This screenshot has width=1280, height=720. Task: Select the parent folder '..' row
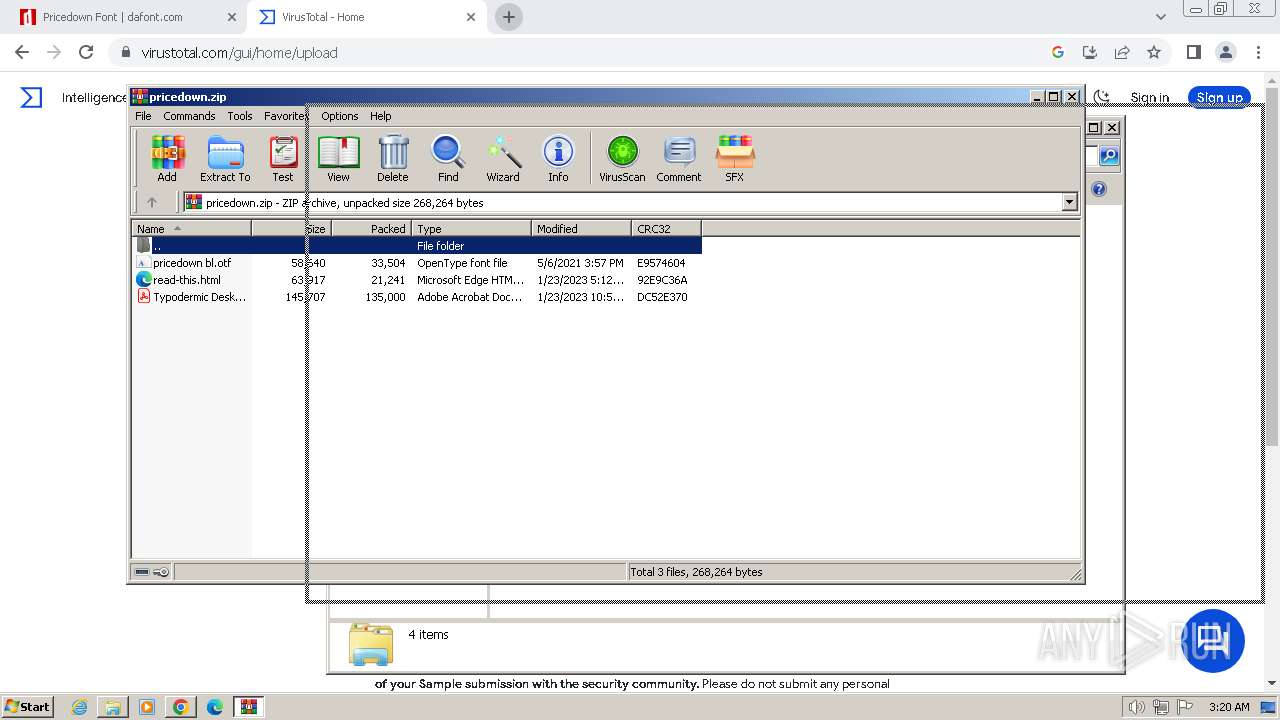(417, 245)
